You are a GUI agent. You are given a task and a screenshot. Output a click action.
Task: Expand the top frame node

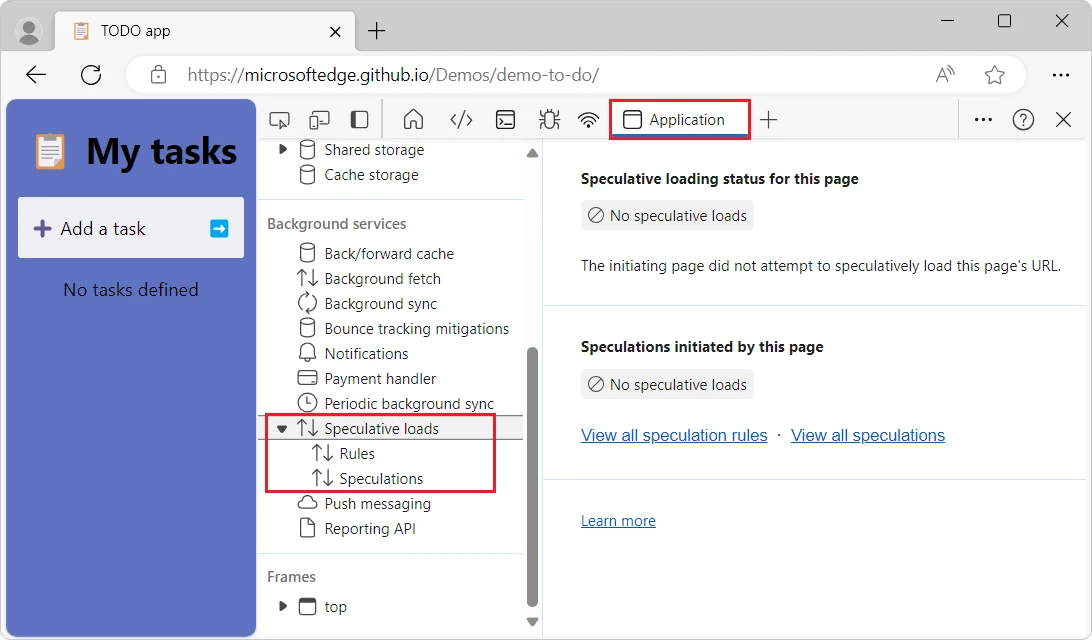(283, 606)
